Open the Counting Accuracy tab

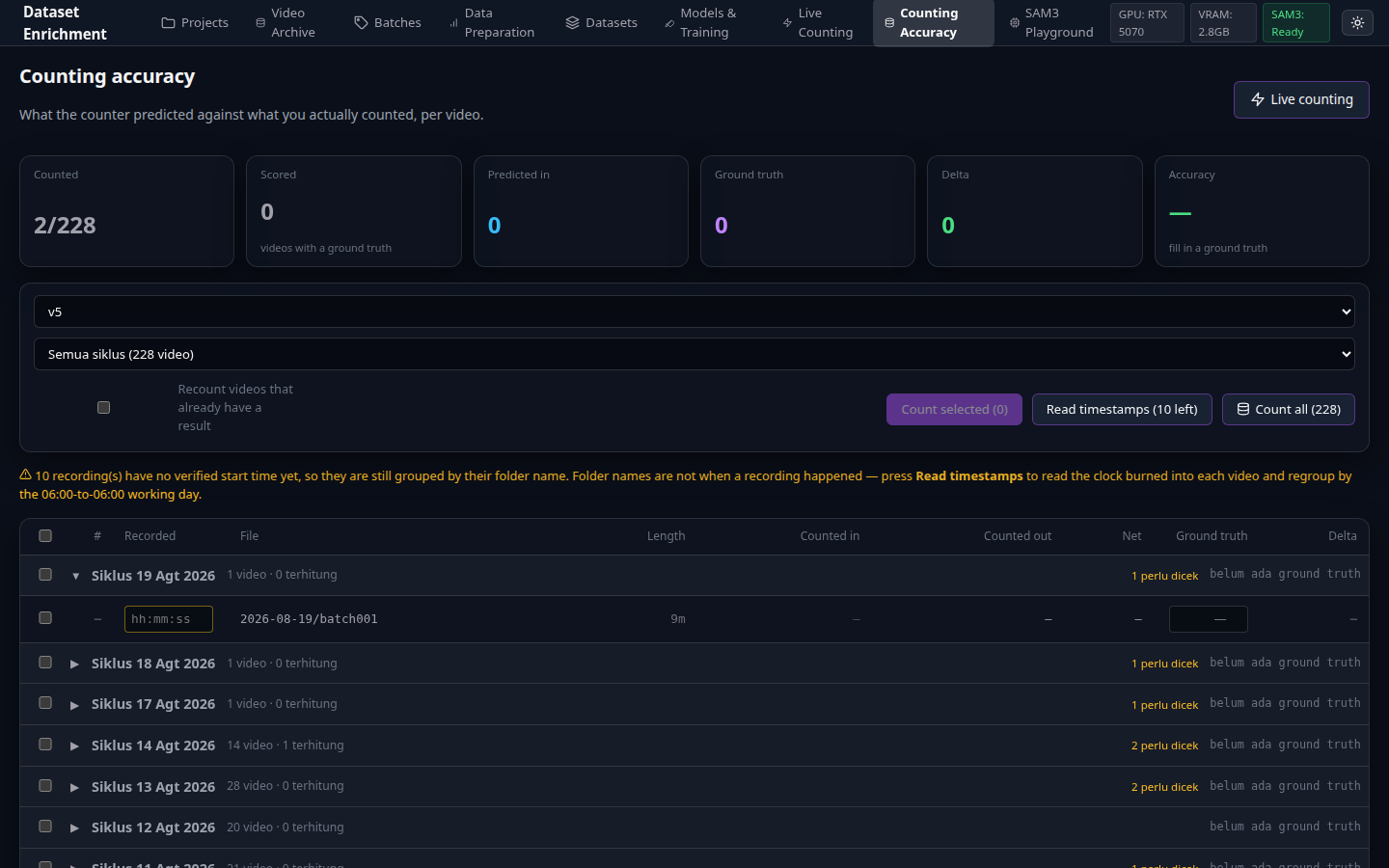click(x=933, y=22)
